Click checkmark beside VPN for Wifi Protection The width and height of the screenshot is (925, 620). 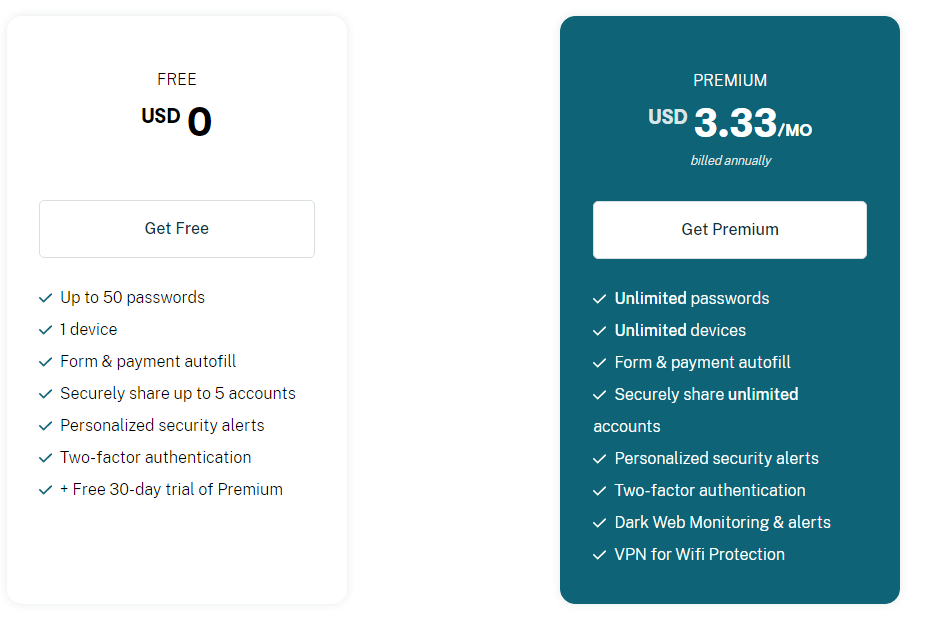(599, 555)
